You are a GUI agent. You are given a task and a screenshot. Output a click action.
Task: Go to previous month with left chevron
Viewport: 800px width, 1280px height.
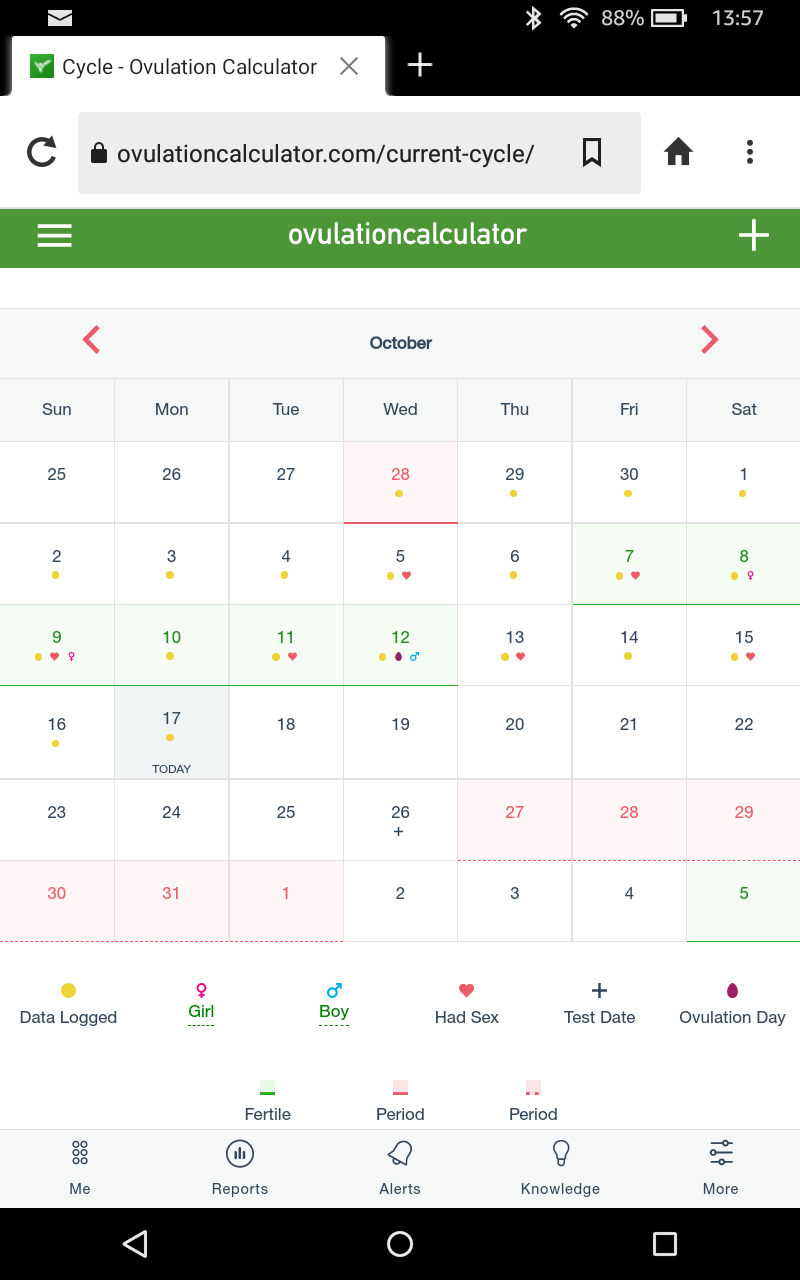pos(91,340)
